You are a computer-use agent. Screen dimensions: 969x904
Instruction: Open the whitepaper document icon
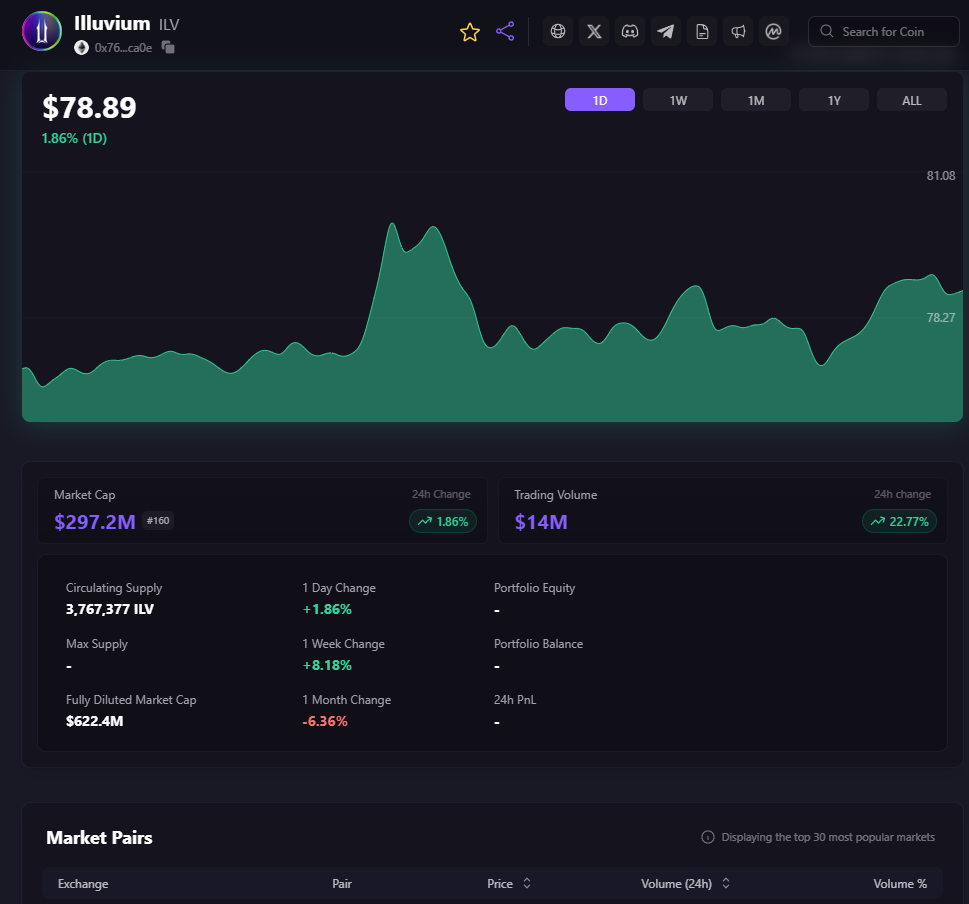702,32
